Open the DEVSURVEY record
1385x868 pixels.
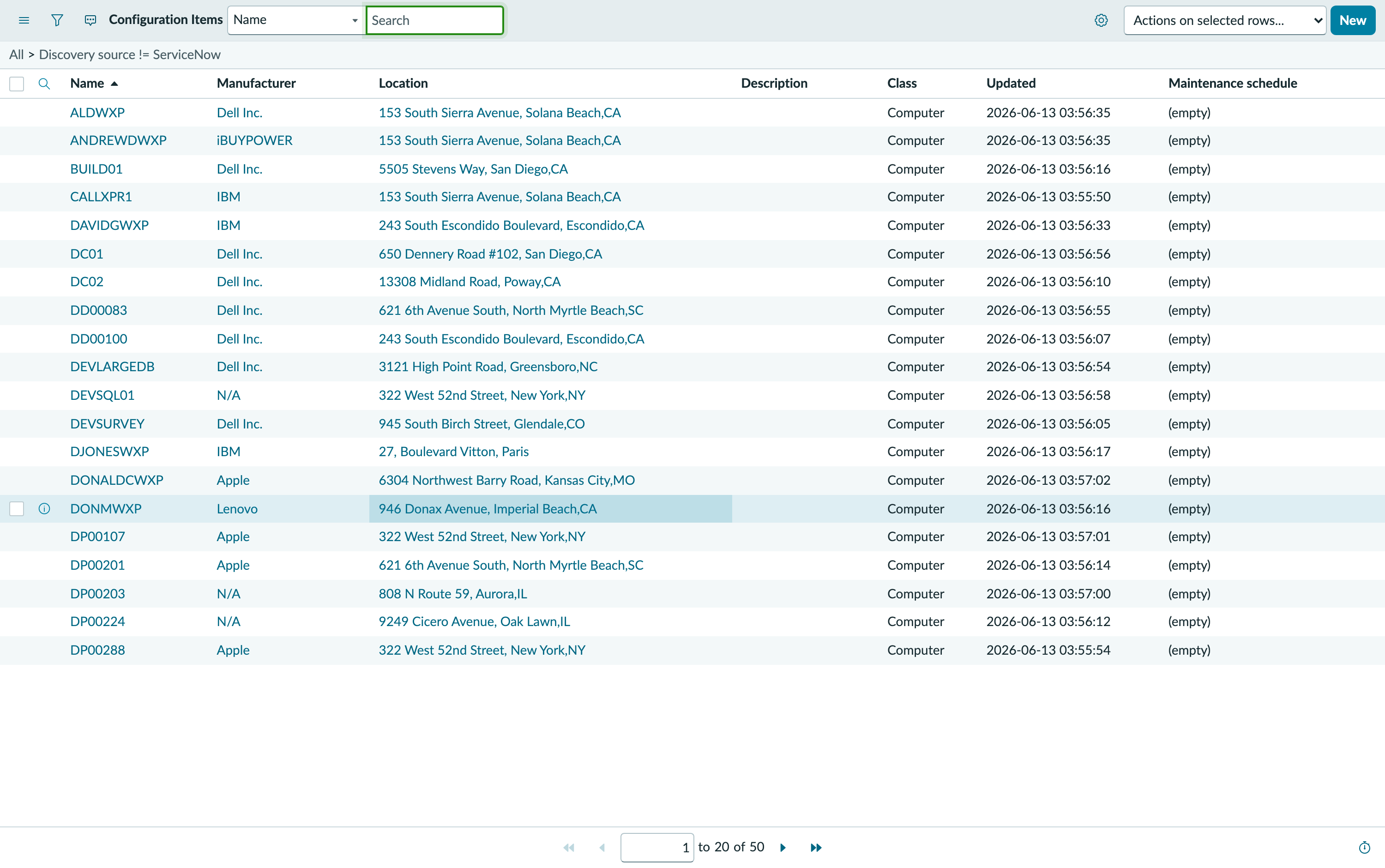click(x=107, y=424)
